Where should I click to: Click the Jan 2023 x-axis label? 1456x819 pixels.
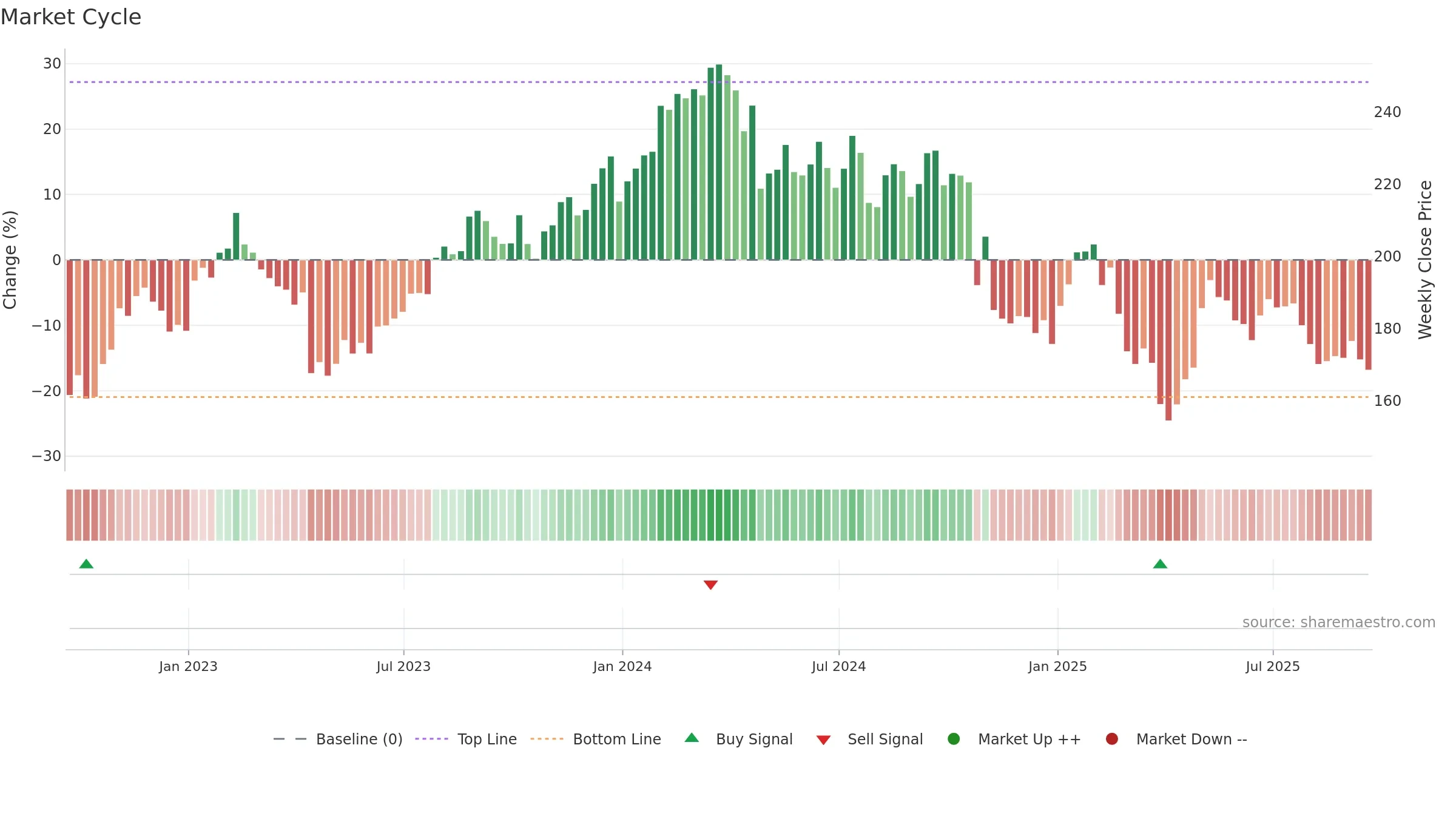188,667
